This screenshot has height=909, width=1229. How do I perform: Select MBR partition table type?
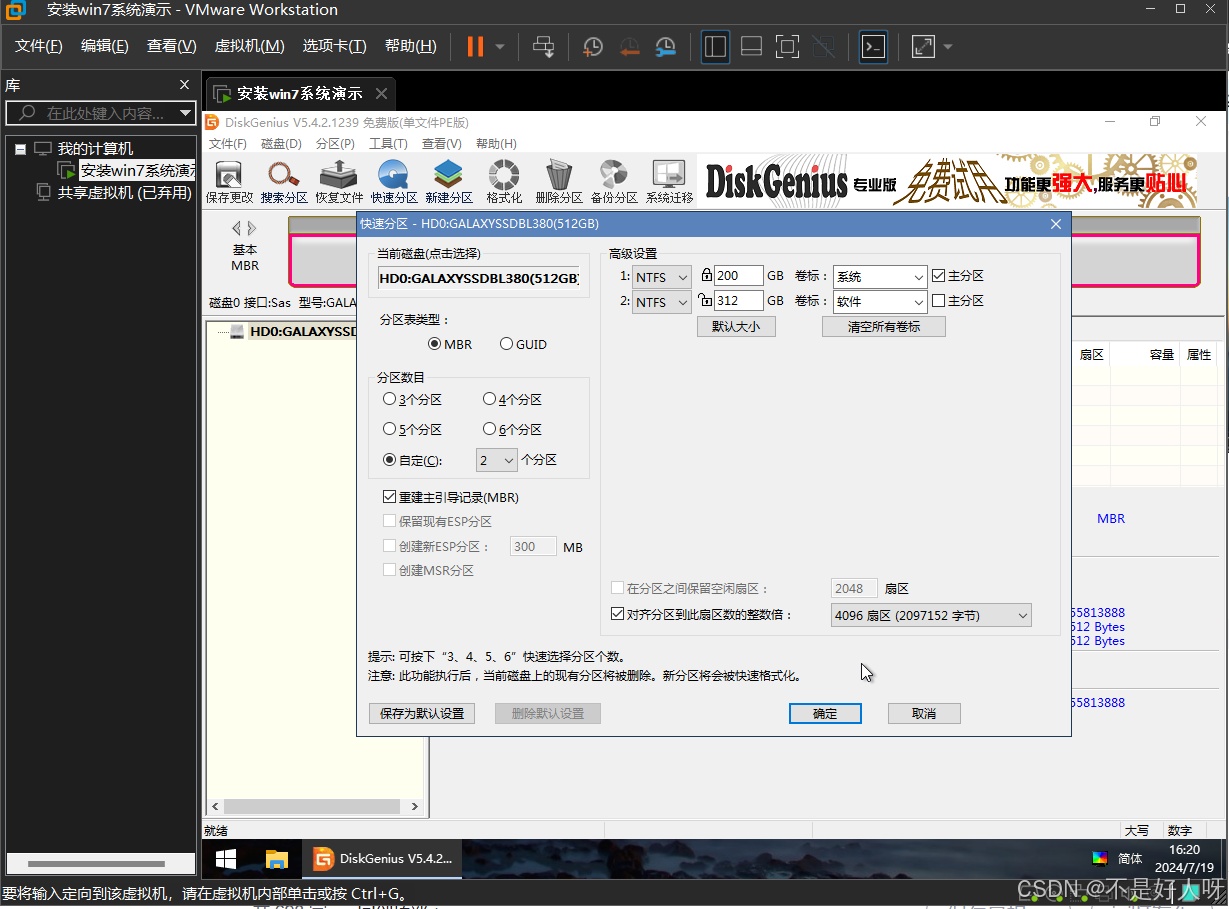(x=450, y=344)
